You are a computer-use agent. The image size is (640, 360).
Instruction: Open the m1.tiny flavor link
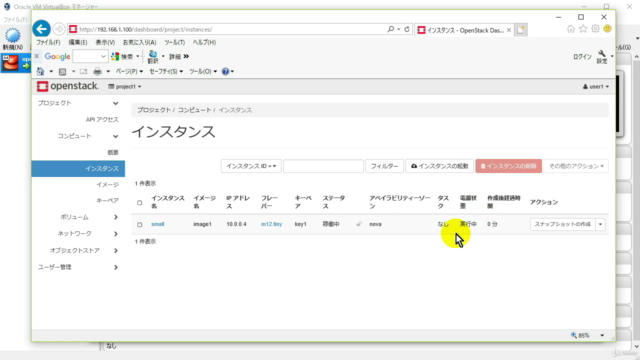point(271,224)
